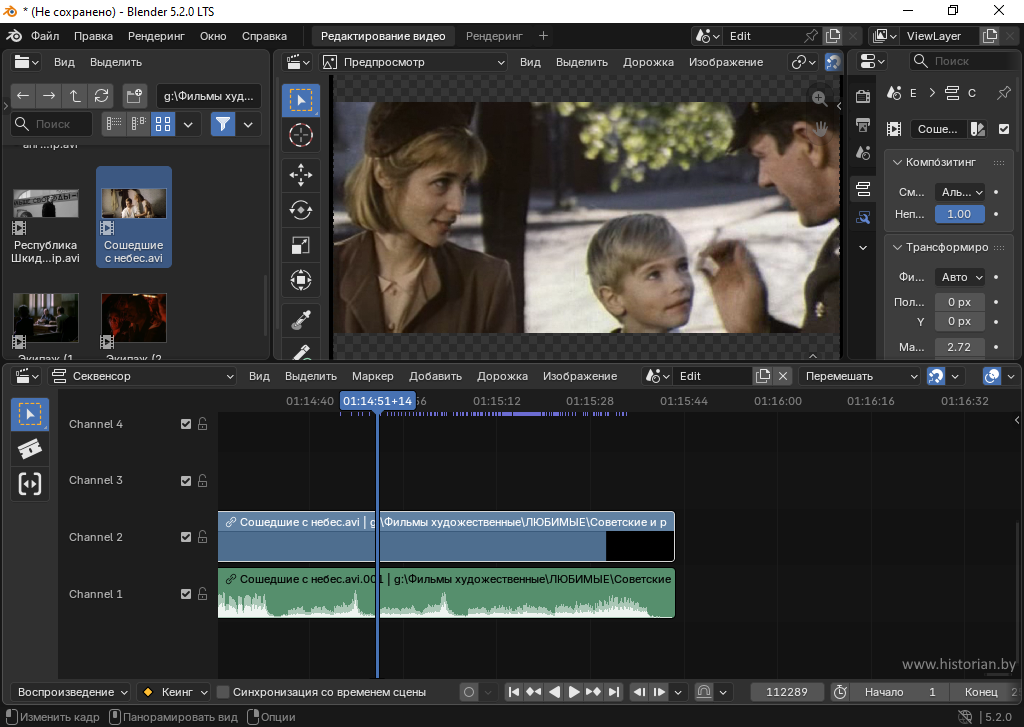Add a new workspace with the plus button
The width and height of the screenshot is (1024, 727).
point(543,36)
